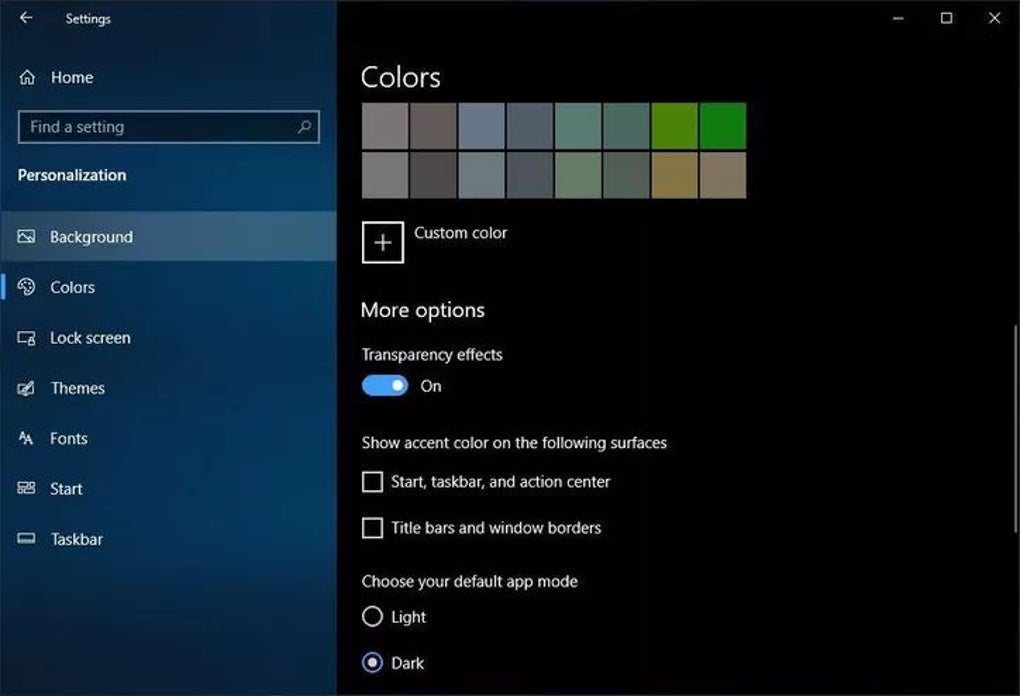This screenshot has width=1020, height=696.
Task: Go to Settings Home
Action: [168, 77]
